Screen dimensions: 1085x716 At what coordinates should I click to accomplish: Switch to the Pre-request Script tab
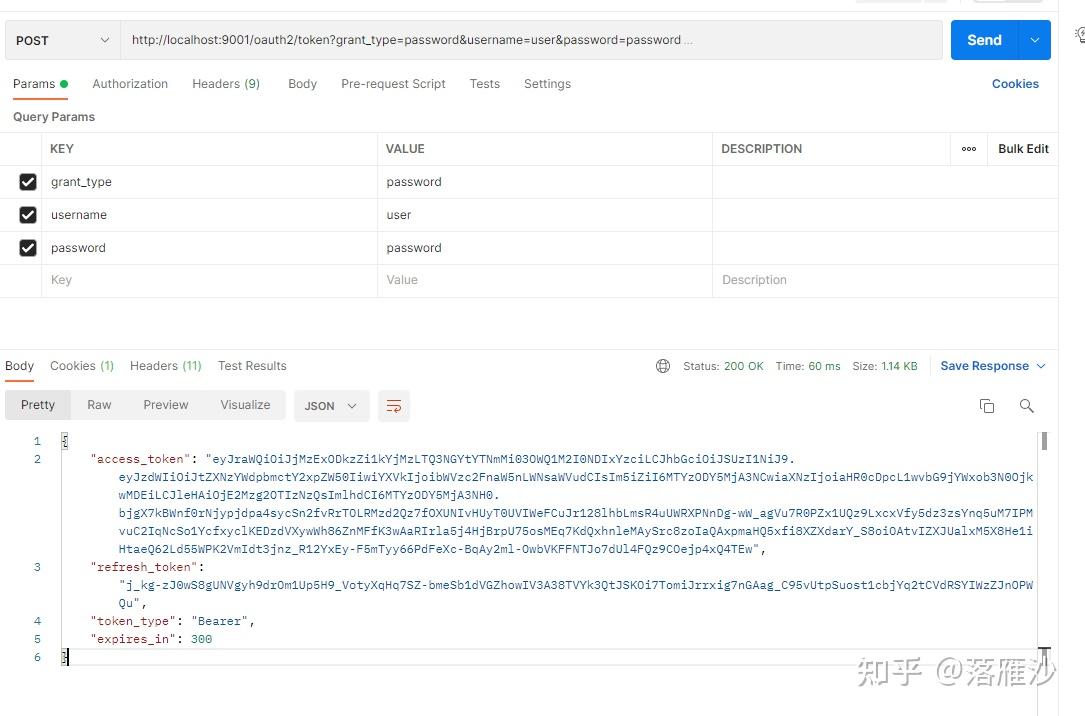pos(393,84)
